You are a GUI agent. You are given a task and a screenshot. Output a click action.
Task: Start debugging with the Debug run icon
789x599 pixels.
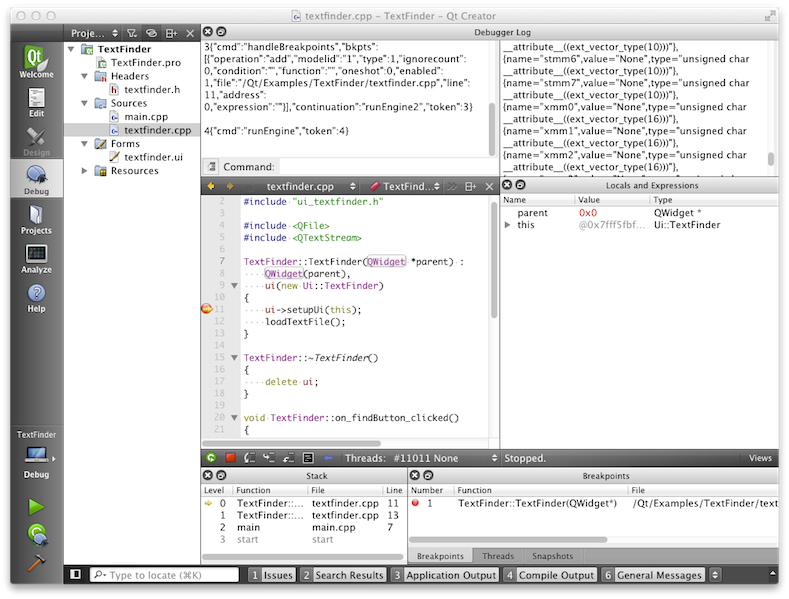pyautogui.click(x=37, y=535)
